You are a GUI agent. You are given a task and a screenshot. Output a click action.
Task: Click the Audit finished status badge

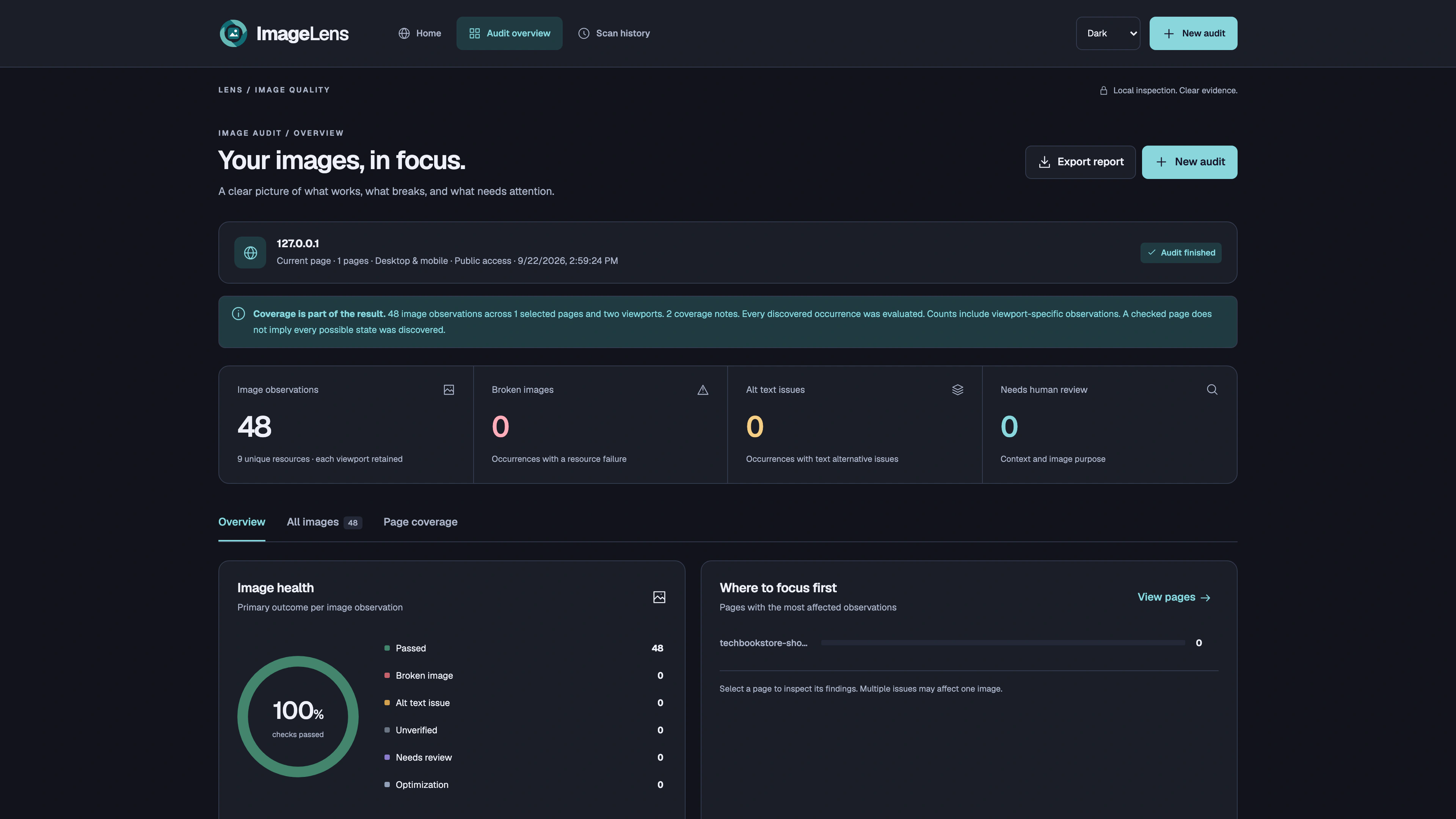pyautogui.click(x=1181, y=253)
